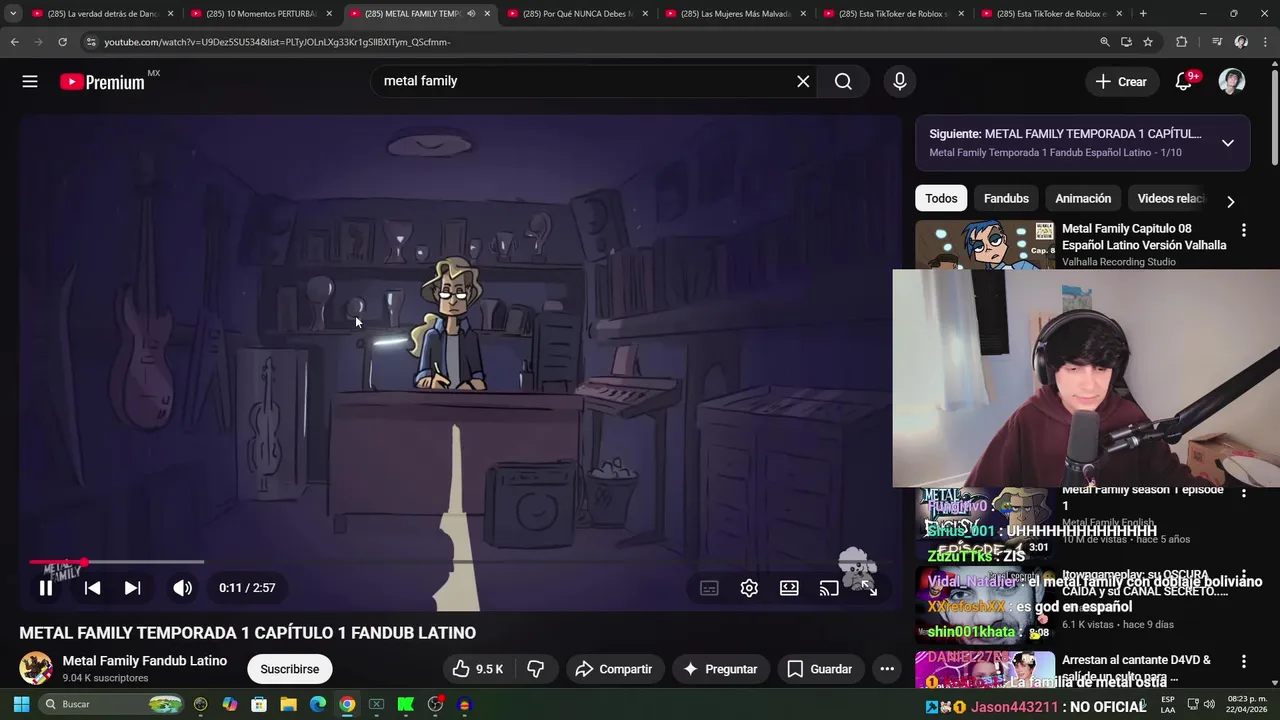This screenshot has width=1280, height=720.
Task: Open the notifications bell
Action: [1184, 82]
